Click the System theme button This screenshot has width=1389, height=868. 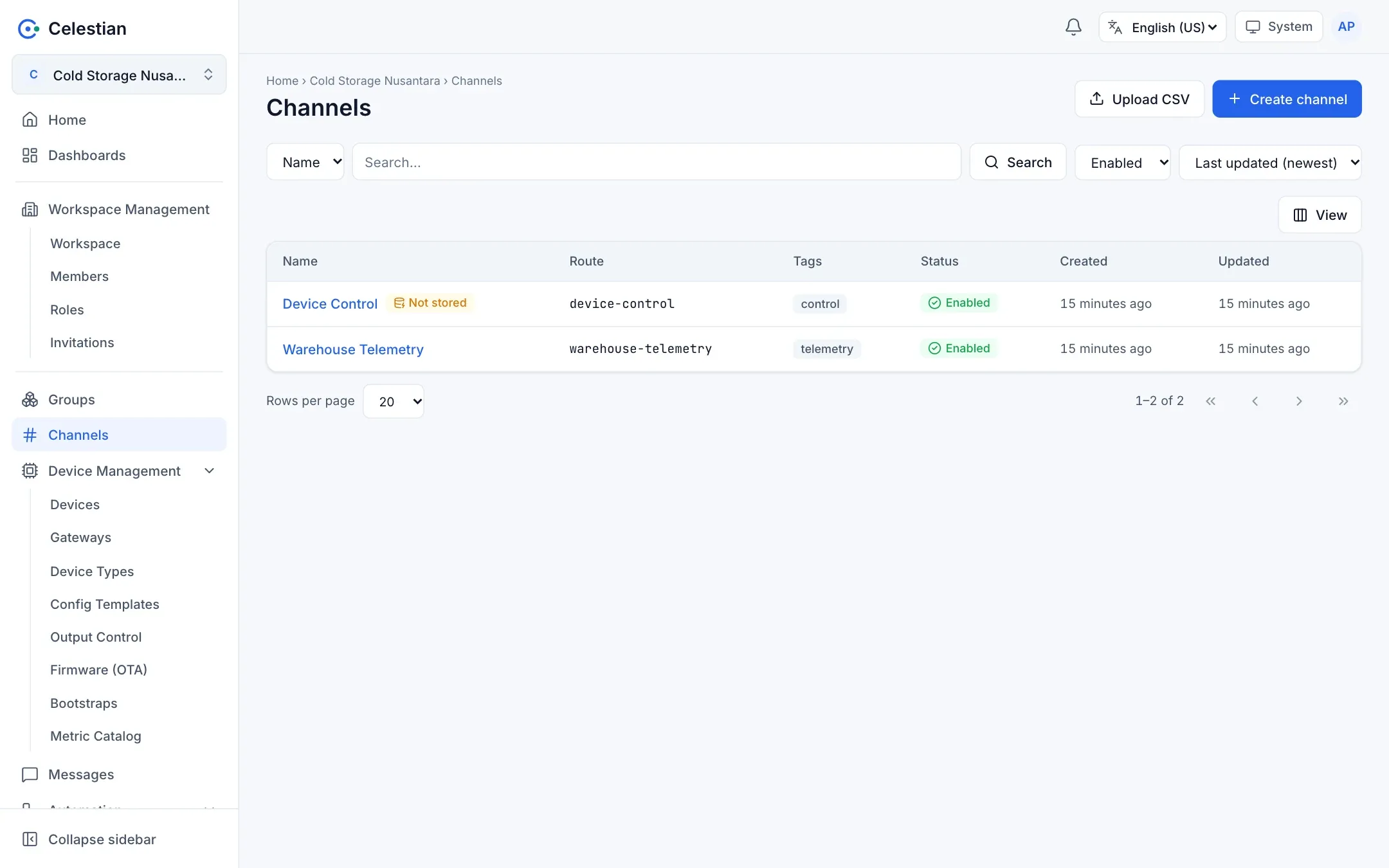(x=1278, y=27)
